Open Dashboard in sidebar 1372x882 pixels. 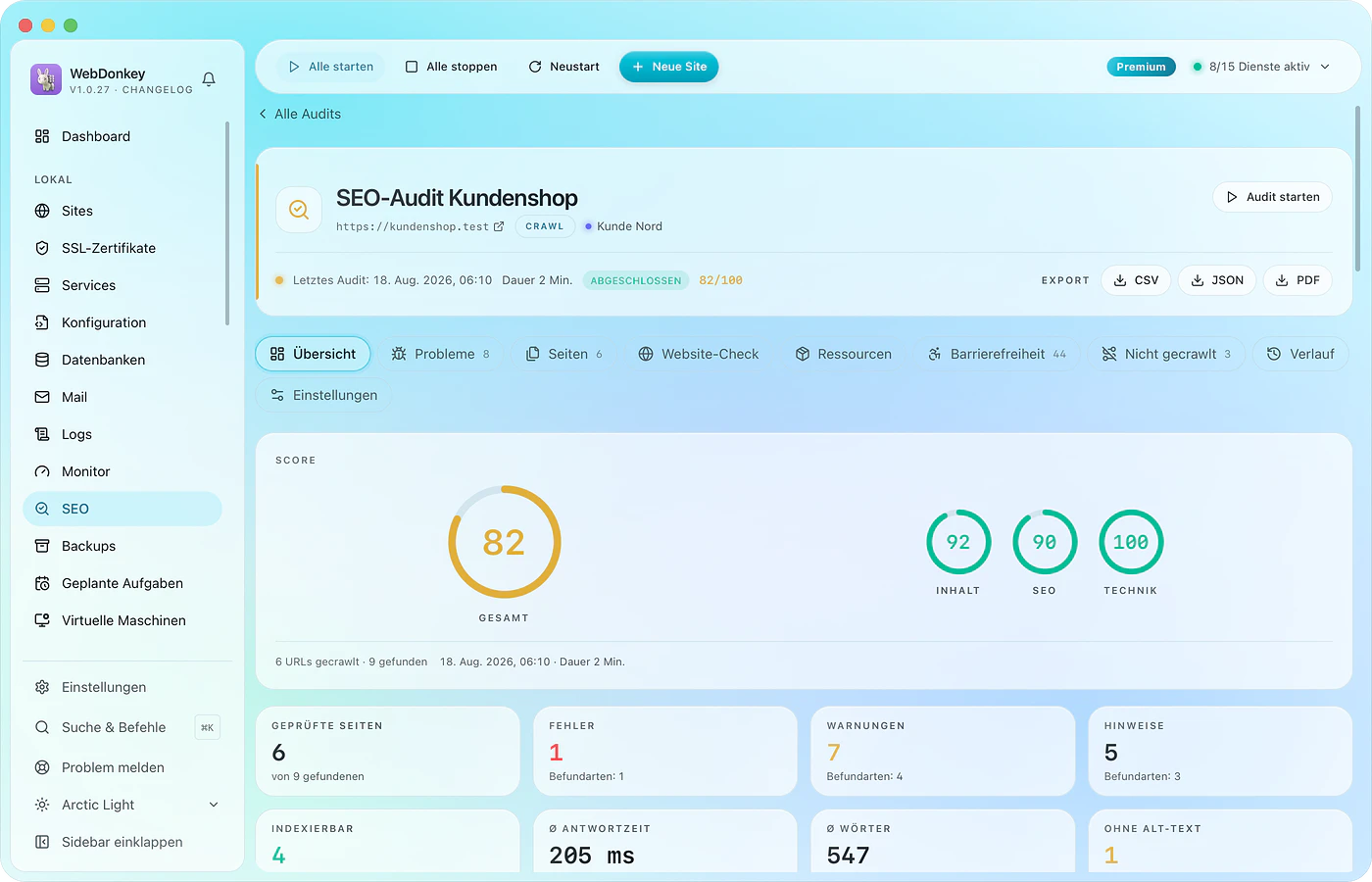(x=122, y=136)
